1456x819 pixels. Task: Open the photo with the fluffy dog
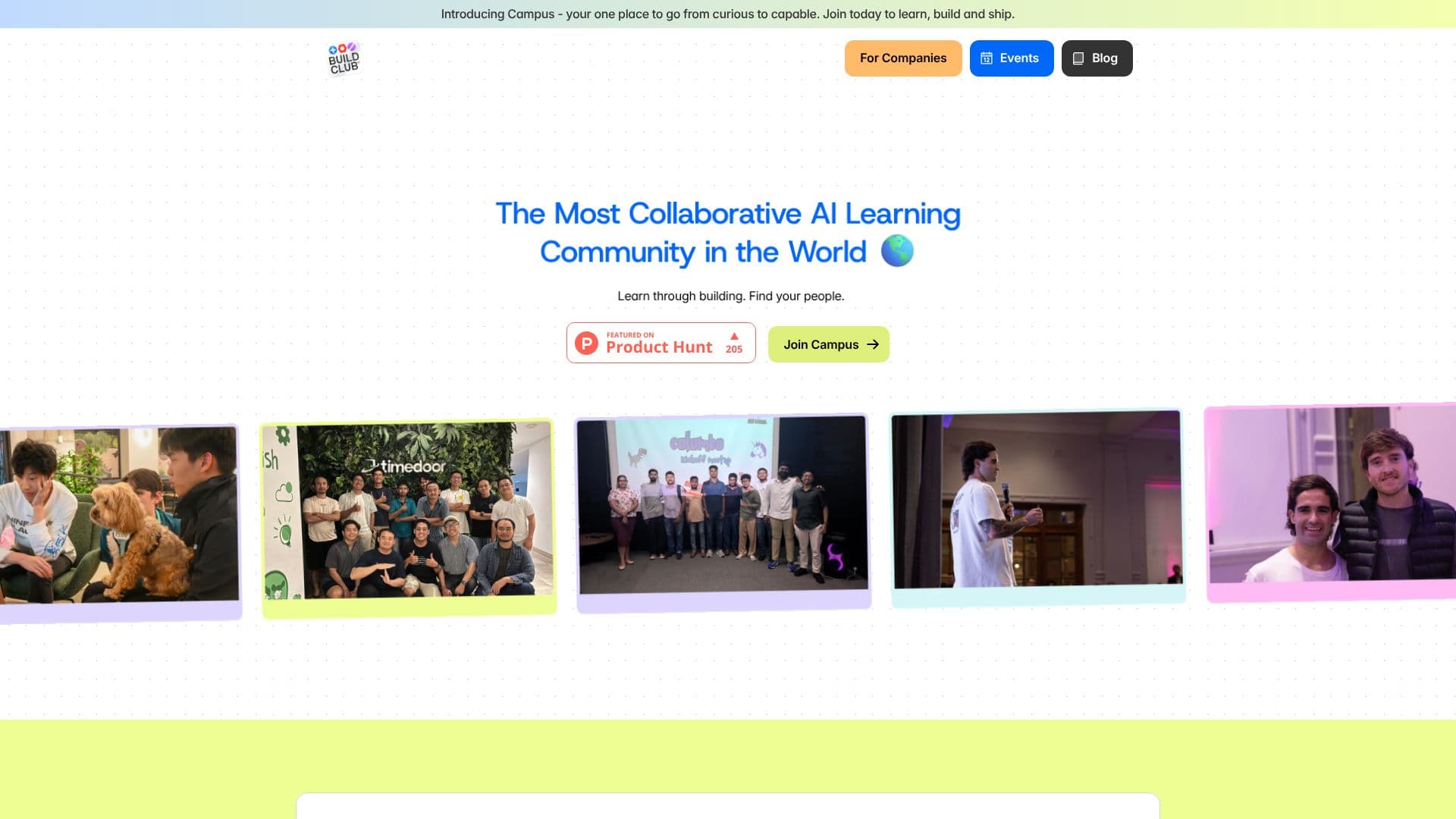click(x=119, y=523)
